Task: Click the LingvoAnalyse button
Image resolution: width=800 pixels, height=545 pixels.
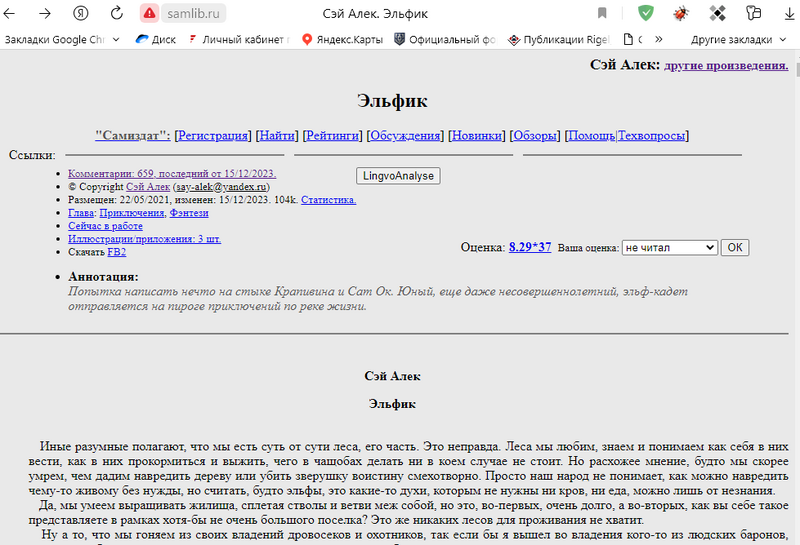Action: click(x=398, y=176)
